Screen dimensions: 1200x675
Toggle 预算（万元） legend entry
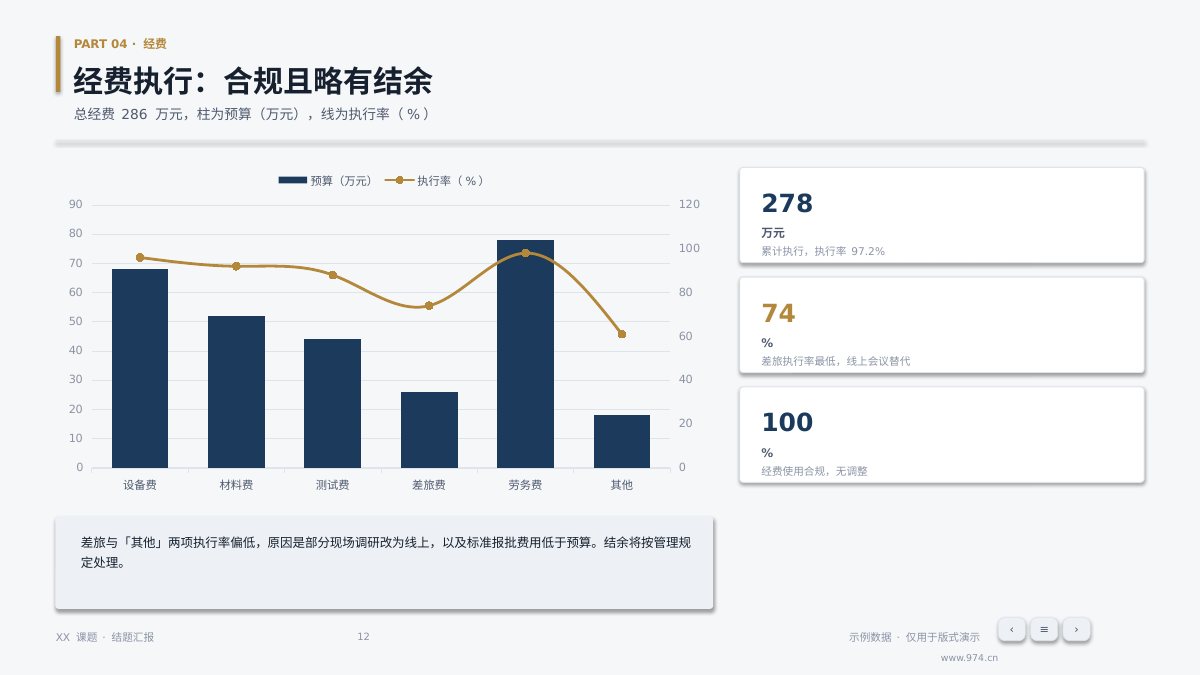tap(325, 181)
